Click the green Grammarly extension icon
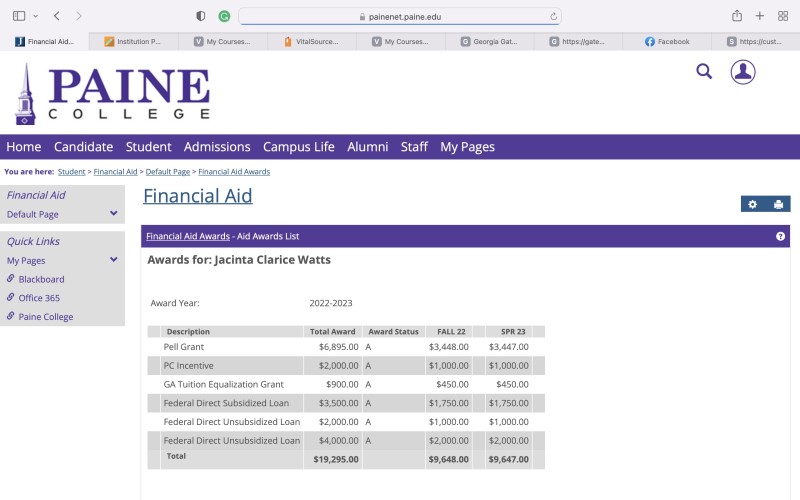Screen dimensions: 800x500 224,16
